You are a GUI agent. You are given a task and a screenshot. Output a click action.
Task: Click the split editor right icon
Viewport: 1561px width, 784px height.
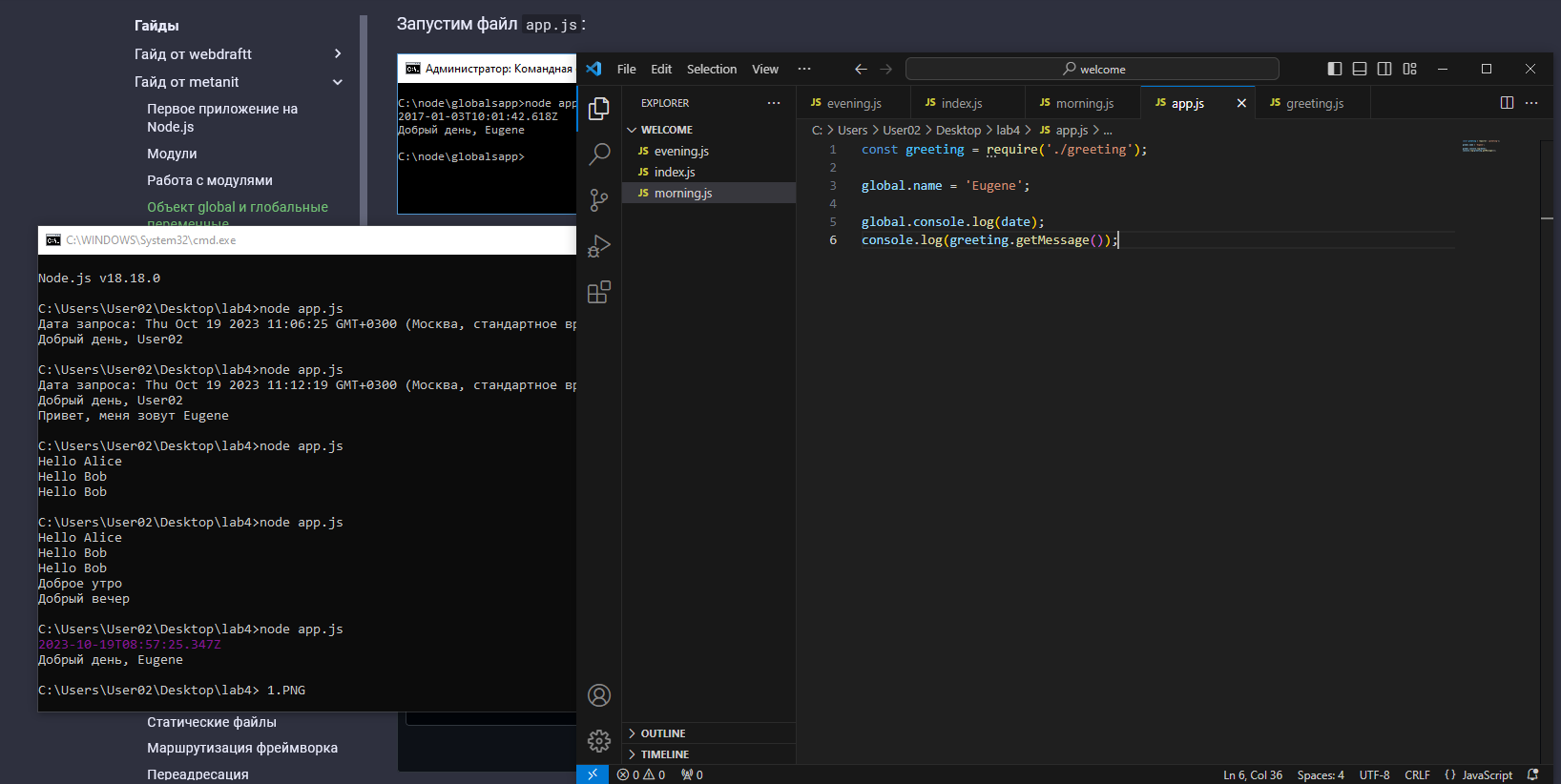pos(1507,103)
